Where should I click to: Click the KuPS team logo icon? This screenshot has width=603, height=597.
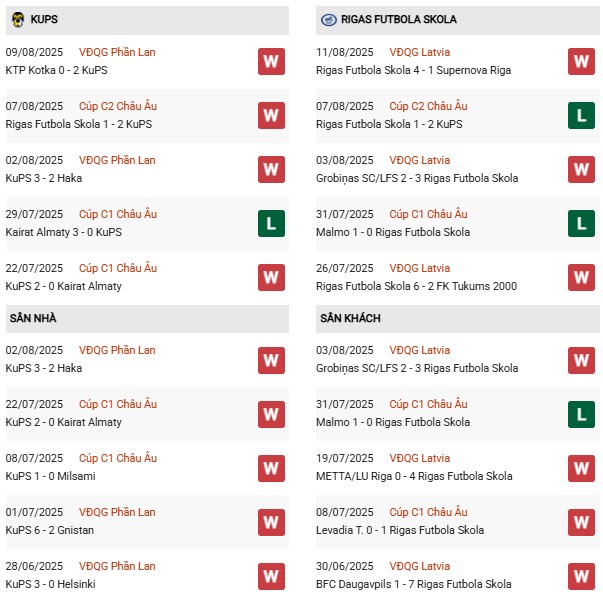18,19
